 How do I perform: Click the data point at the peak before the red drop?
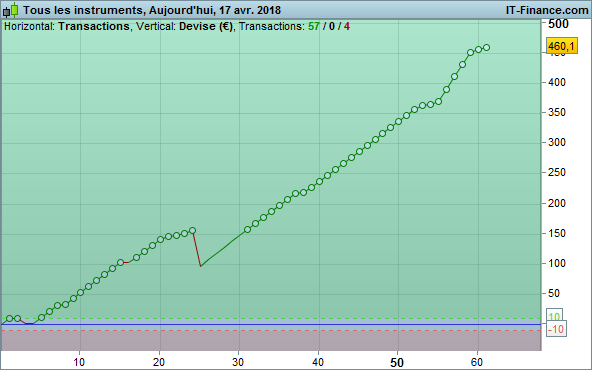point(193,230)
